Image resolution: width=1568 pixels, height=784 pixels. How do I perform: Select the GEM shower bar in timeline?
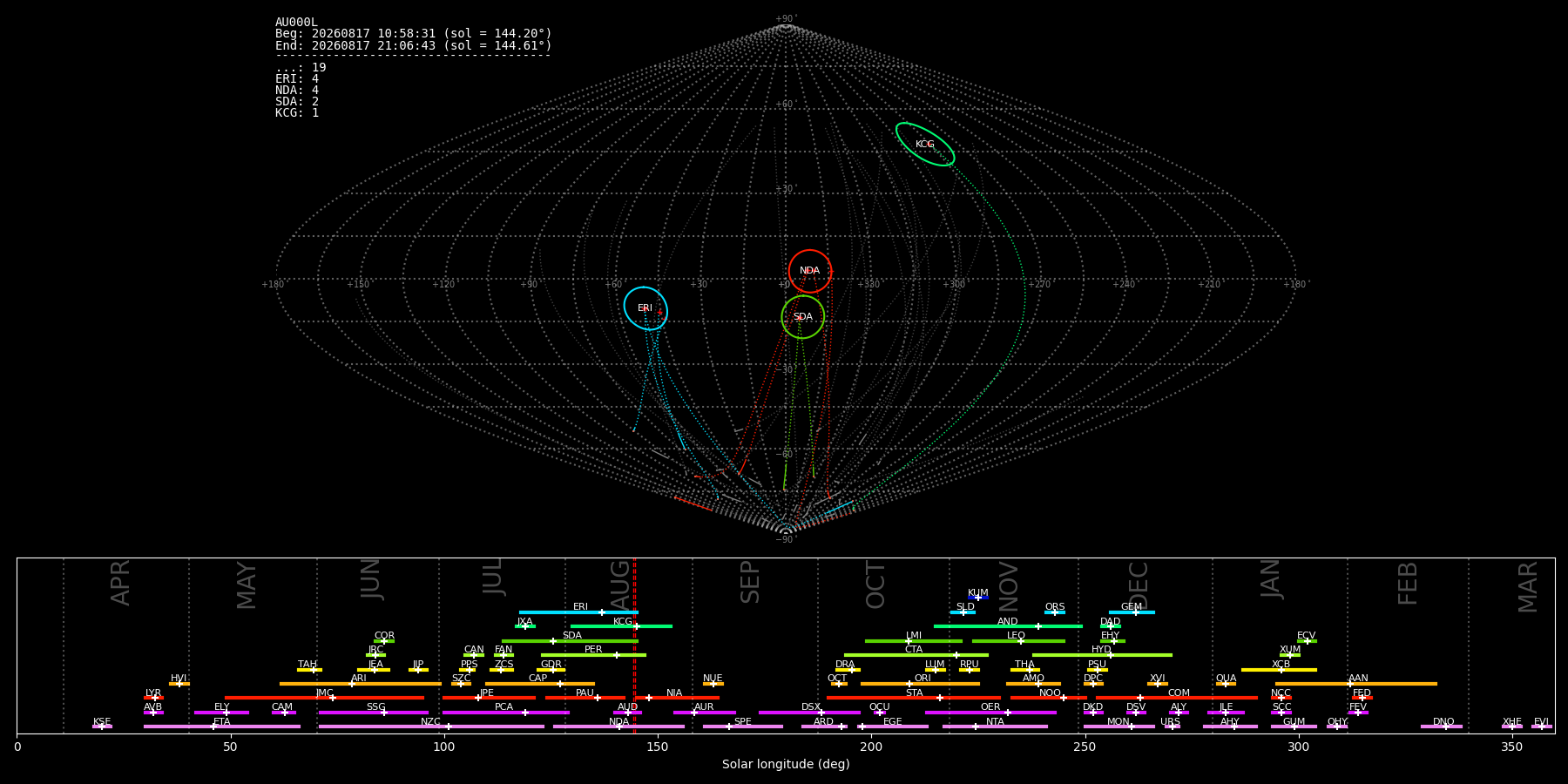point(1132,612)
